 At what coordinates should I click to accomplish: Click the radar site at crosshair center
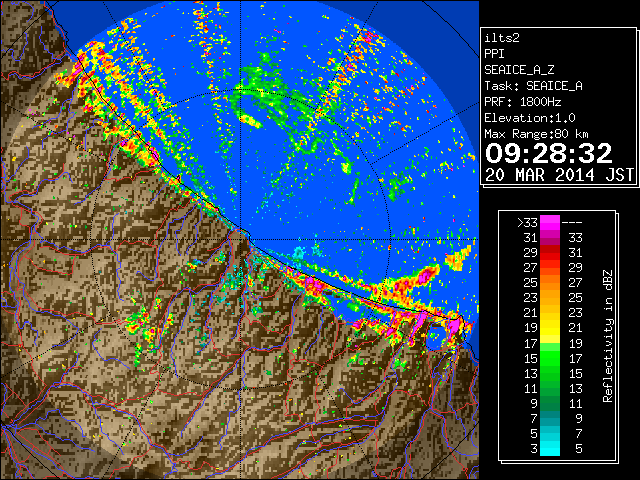point(241,239)
